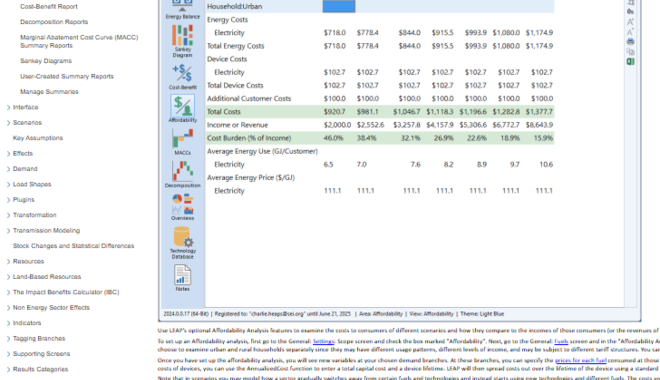Select the Affordability view icon
Screen dimensions: 660x380
tap(182, 109)
